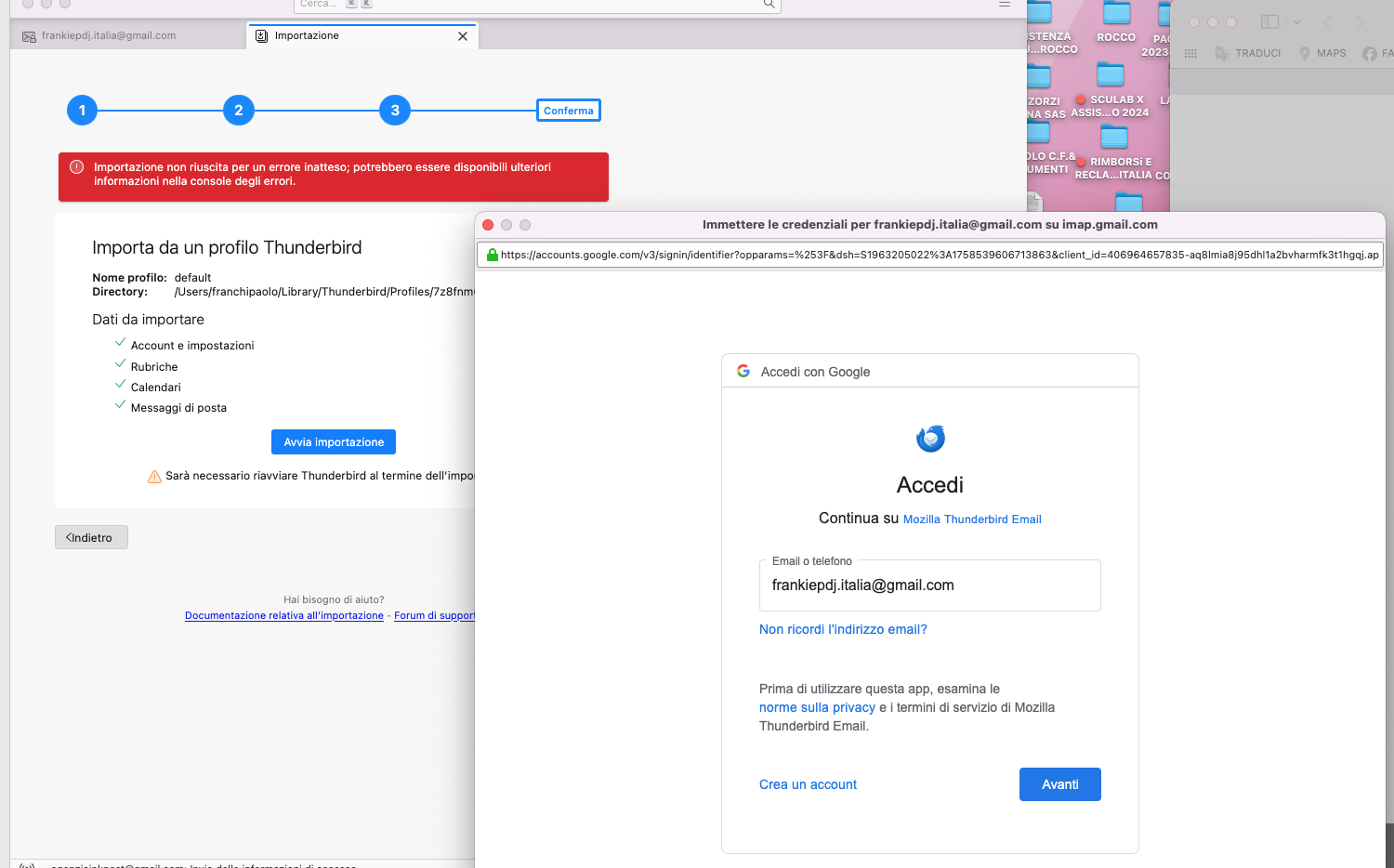1394x868 pixels.
Task: Select the SCULAB X ASSIS...O 2024 desktop folder
Action: tap(1111, 91)
